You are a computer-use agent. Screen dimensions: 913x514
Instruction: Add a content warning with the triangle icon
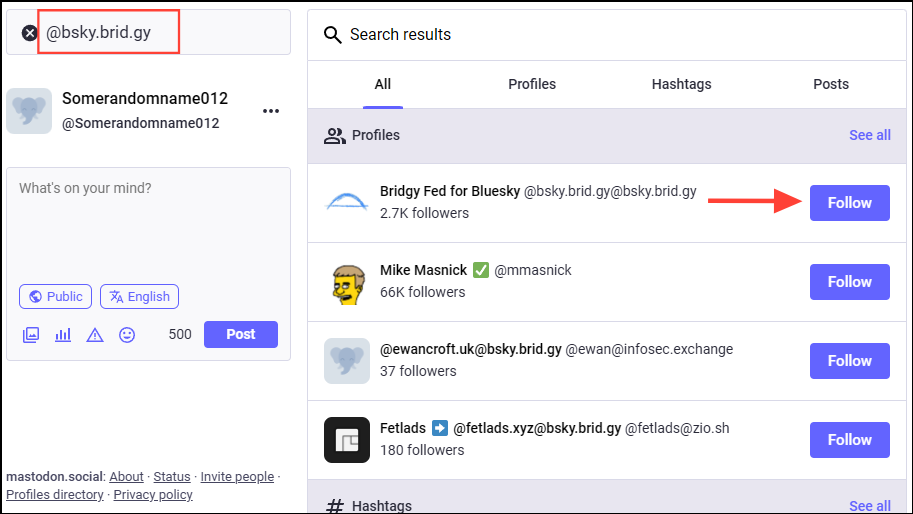95,335
